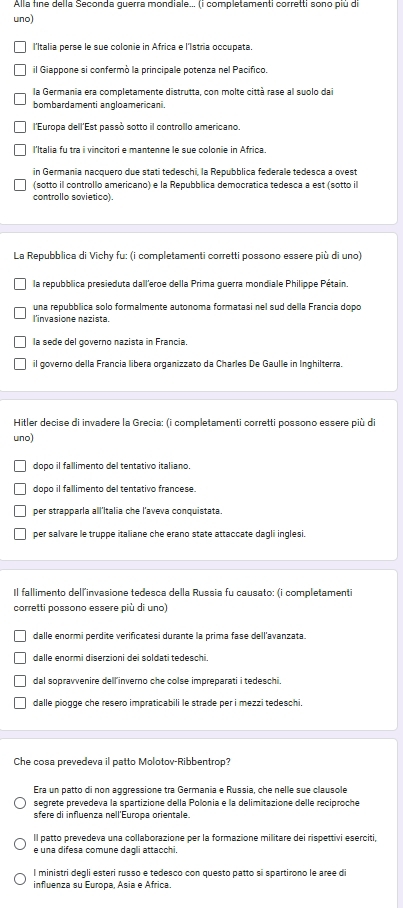Check the Charles De Gaulle government option
Screen dimensions: 403x908
coord(20,364)
